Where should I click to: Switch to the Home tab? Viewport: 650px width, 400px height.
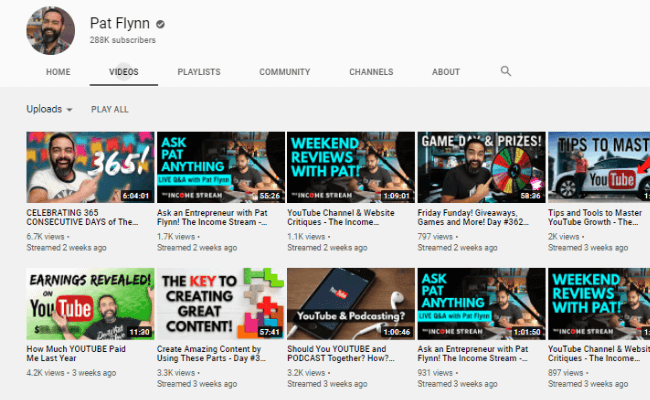[58, 72]
